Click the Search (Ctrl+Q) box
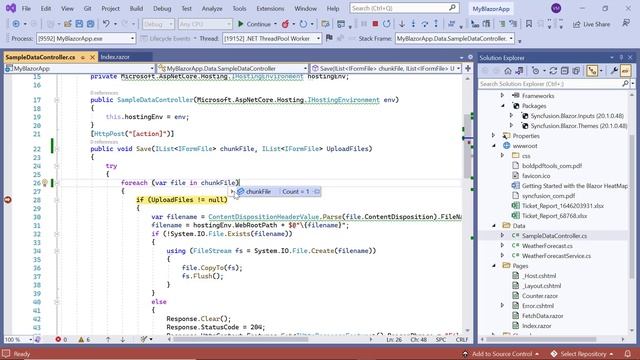This screenshot has height=360, width=640. (x=404, y=8)
